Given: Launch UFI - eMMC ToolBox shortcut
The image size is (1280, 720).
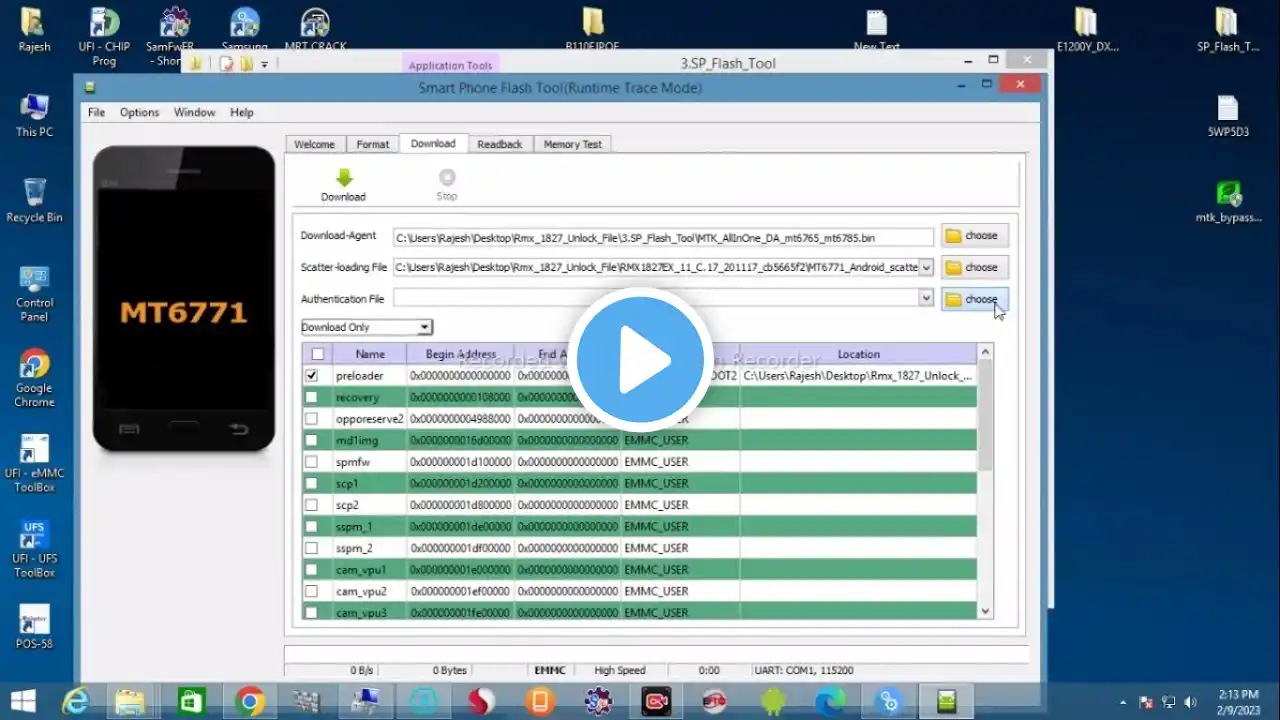Looking at the screenshot, I should [34, 463].
